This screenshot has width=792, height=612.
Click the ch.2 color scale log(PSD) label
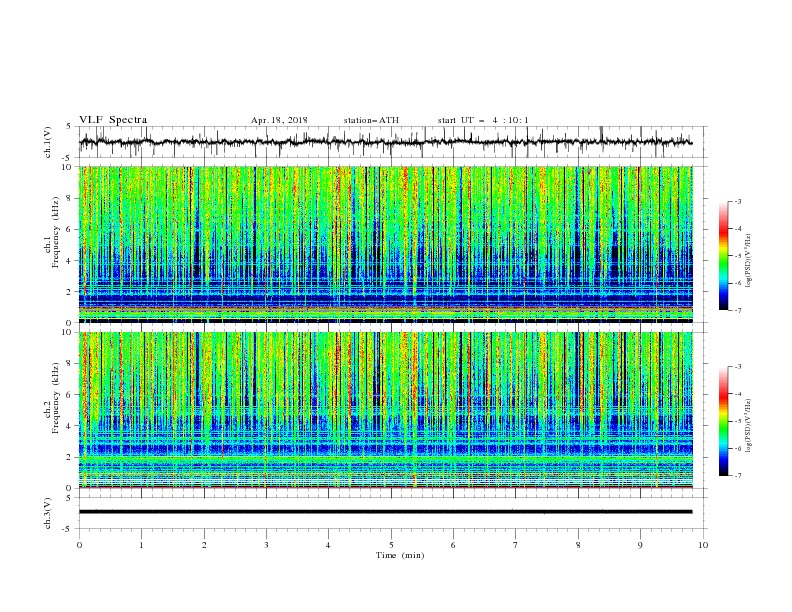point(749,425)
